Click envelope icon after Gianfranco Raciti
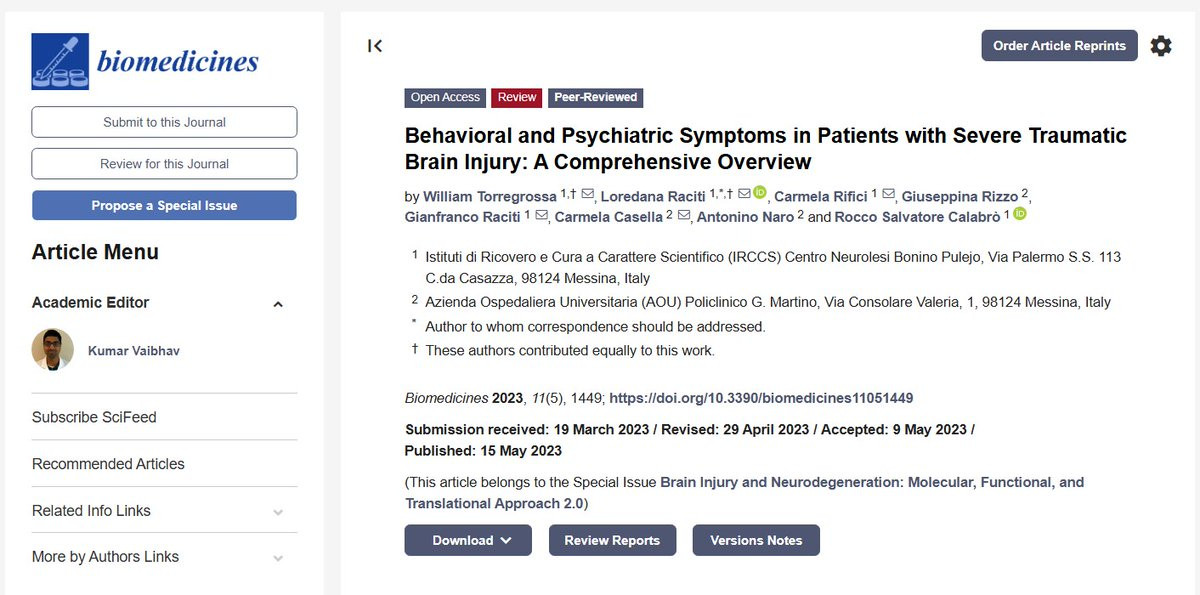The width and height of the screenshot is (1200, 595). pyautogui.click(x=541, y=216)
